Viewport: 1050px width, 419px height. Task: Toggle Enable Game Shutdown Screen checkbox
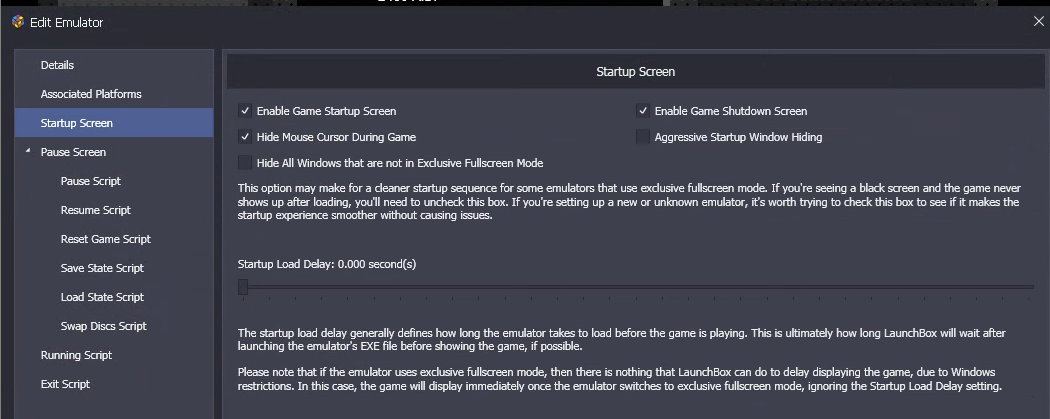[643, 111]
